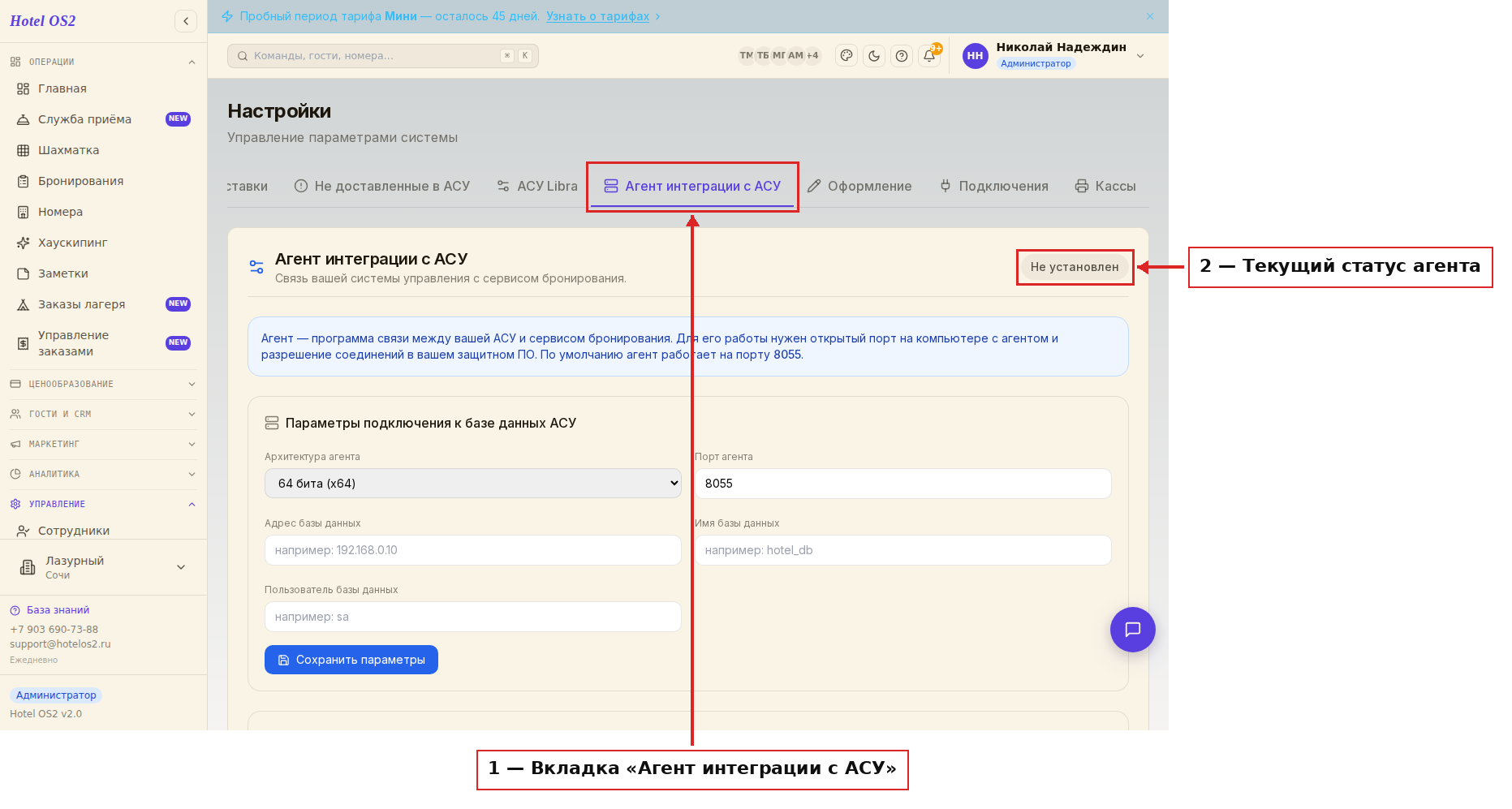The image size is (1512, 809).
Task: Select Агент интеграции с АСУ tab
Action: (692, 186)
